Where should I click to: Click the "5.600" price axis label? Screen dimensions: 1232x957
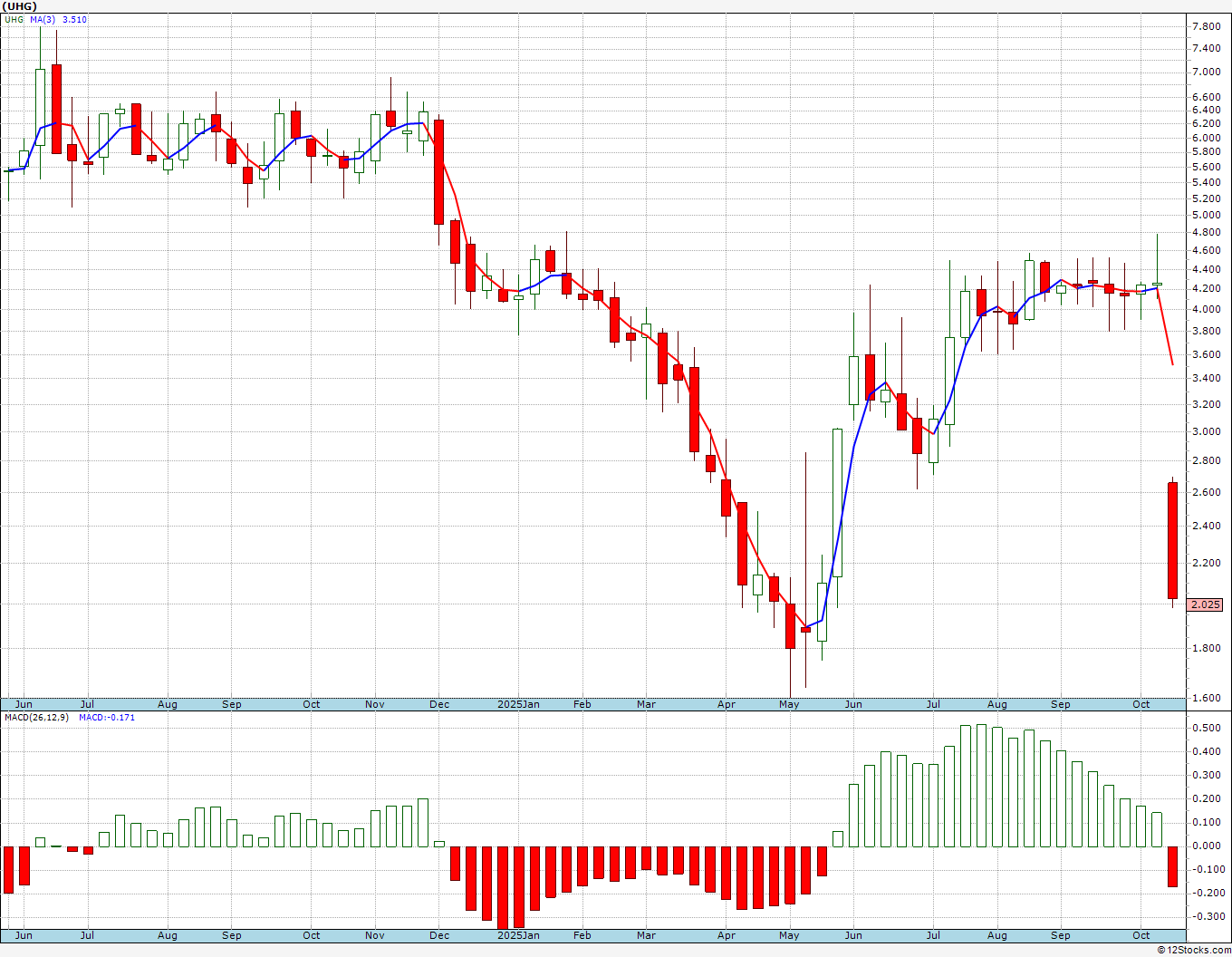[x=1206, y=167]
